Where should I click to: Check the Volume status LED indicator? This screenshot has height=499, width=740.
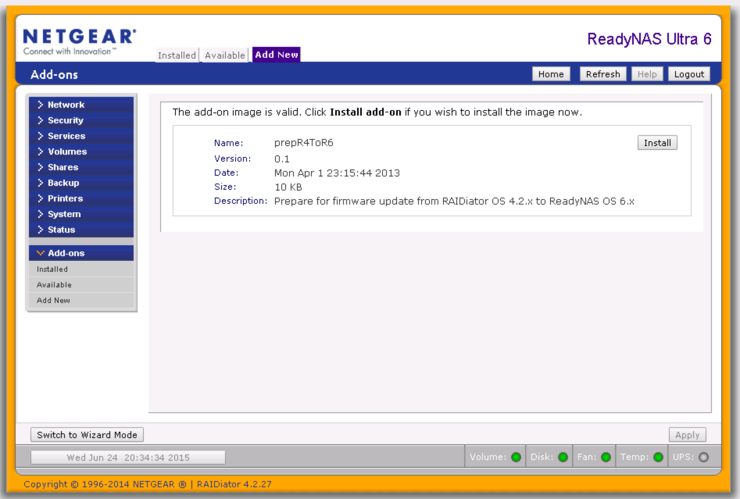[x=516, y=457]
